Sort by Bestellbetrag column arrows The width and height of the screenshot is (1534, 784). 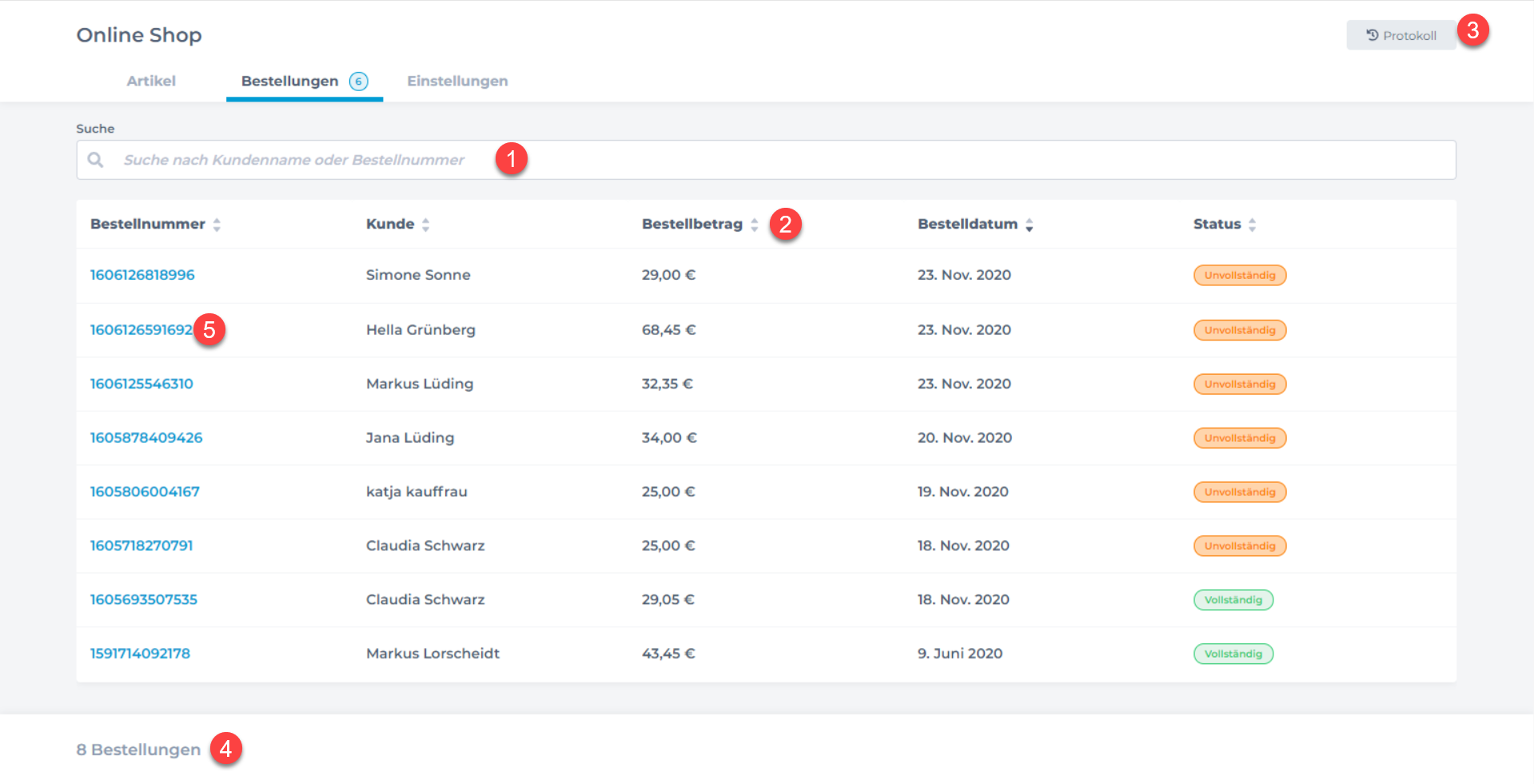[754, 225]
